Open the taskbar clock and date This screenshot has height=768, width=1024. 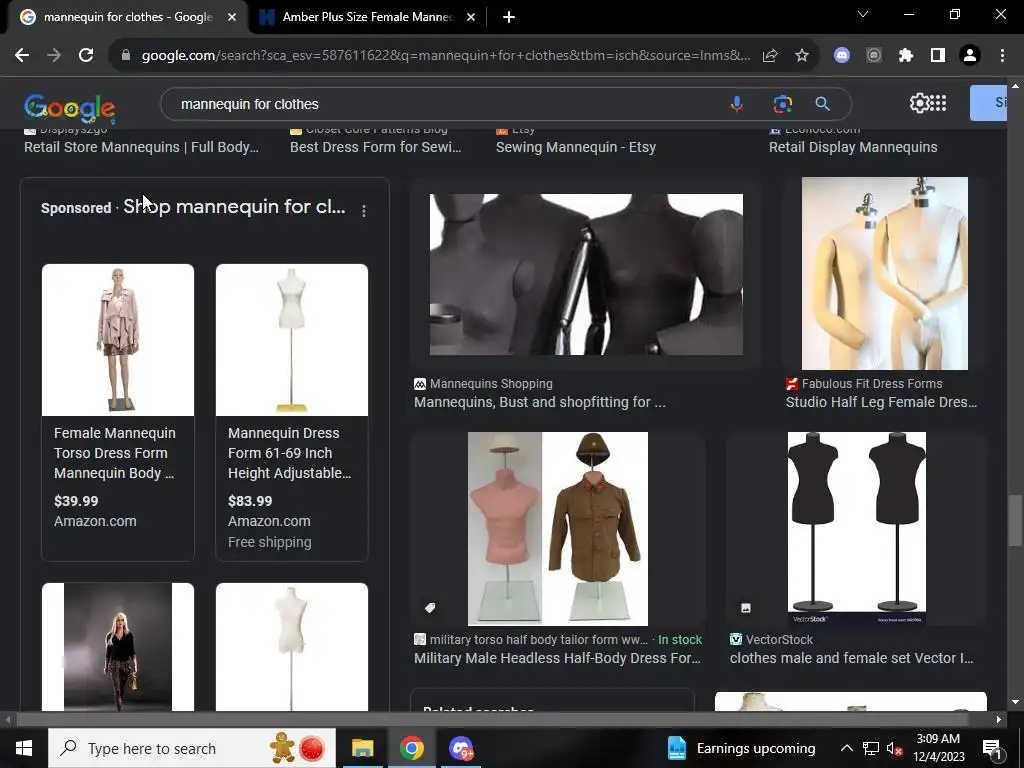pyautogui.click(x=938, y=748)
